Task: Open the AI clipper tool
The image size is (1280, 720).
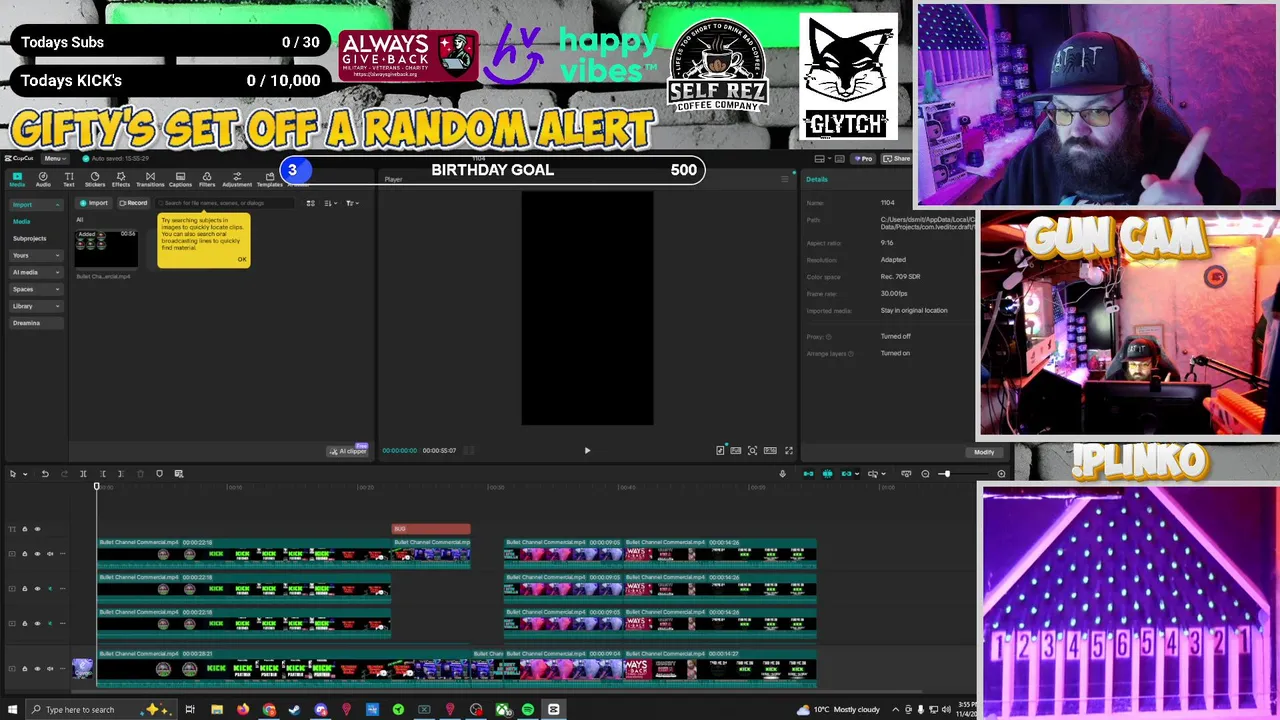Action: tap(348, 451)
